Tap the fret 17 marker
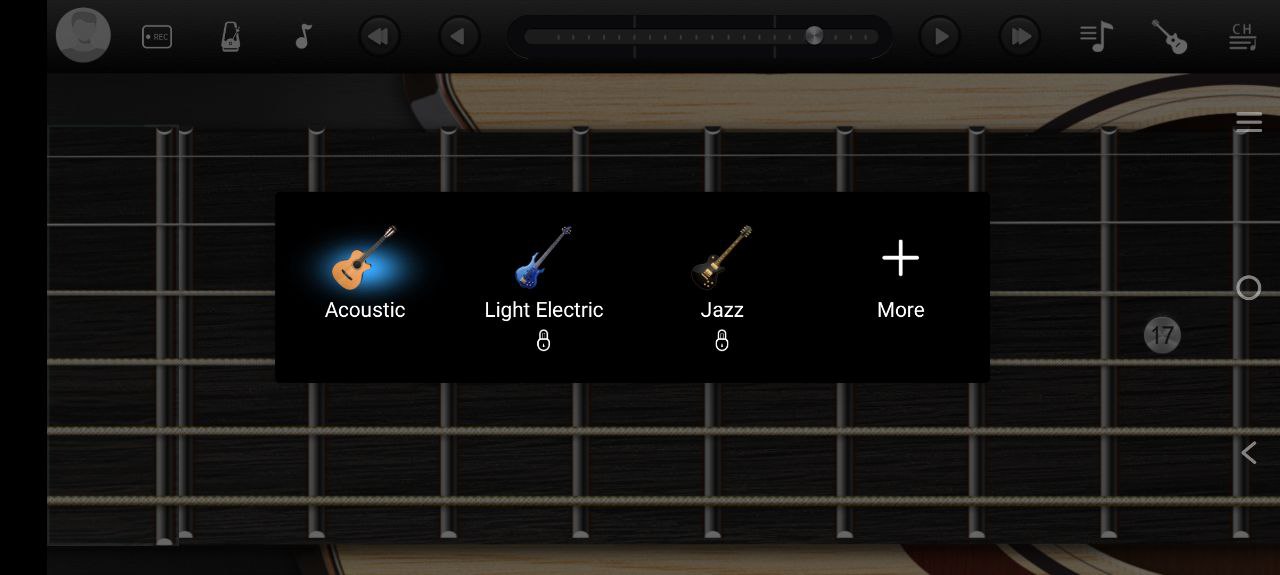The height and width of the screenshot is (575, 1280). tap(1162, 335)
